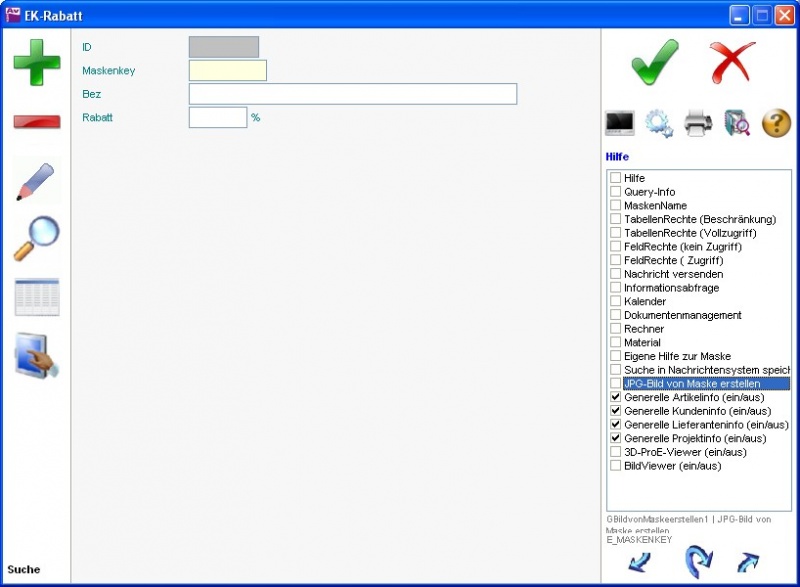Select the pencil edit icon
The width and height of the screenshot is (800, 587).
pyautogui.click(x=37, y=181)
